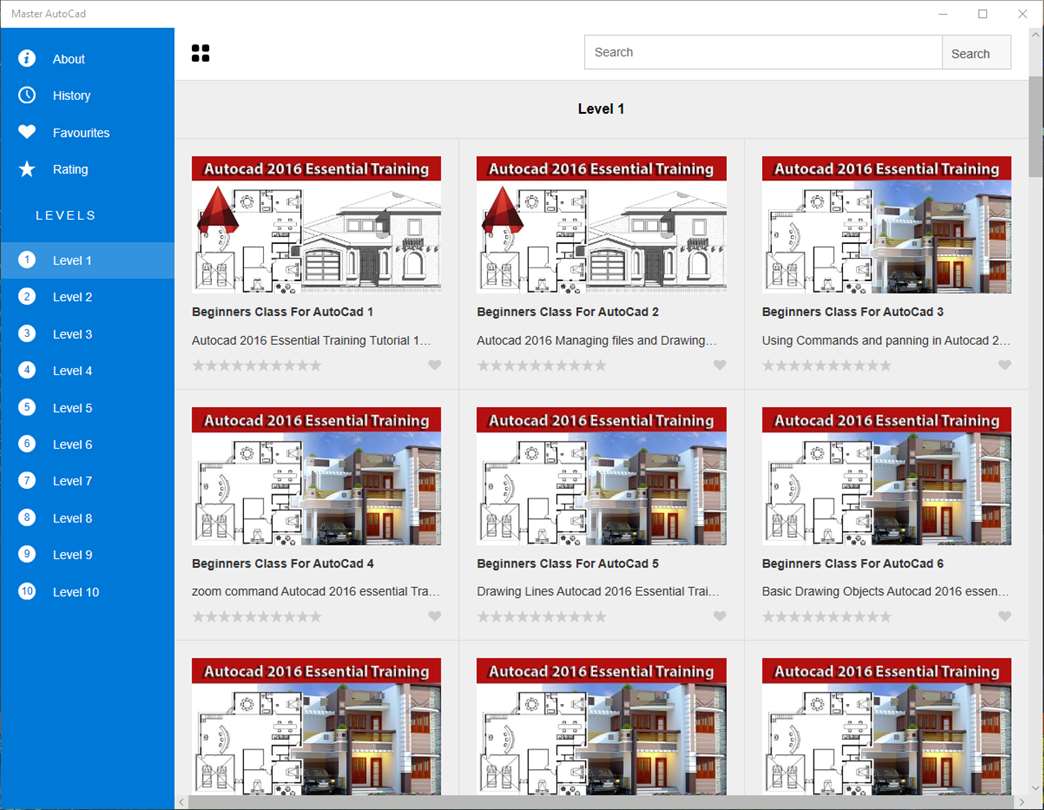Favourite Beginners Class For AutoCad 3 heart

1005,365
